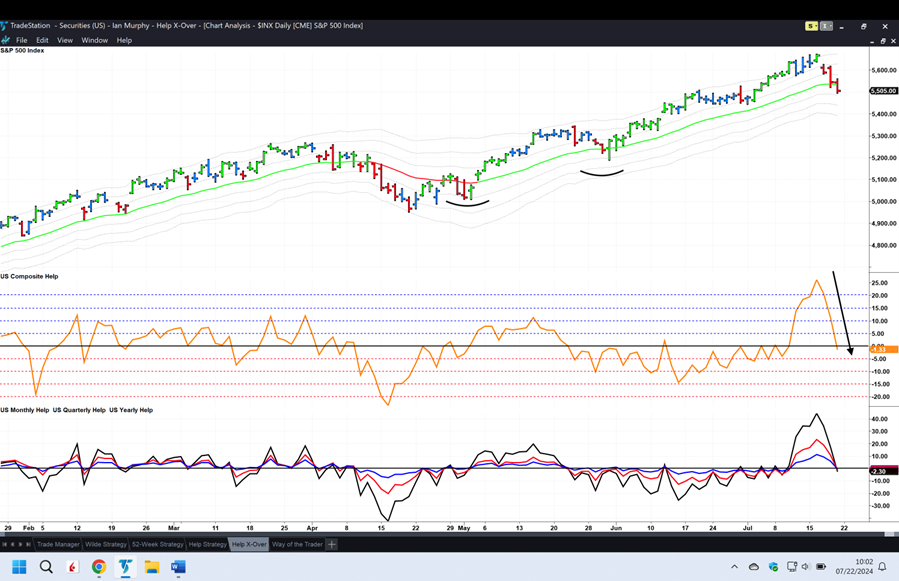Restore down the TradeStation application window
The image size is (899, 581).
[863, 26]
